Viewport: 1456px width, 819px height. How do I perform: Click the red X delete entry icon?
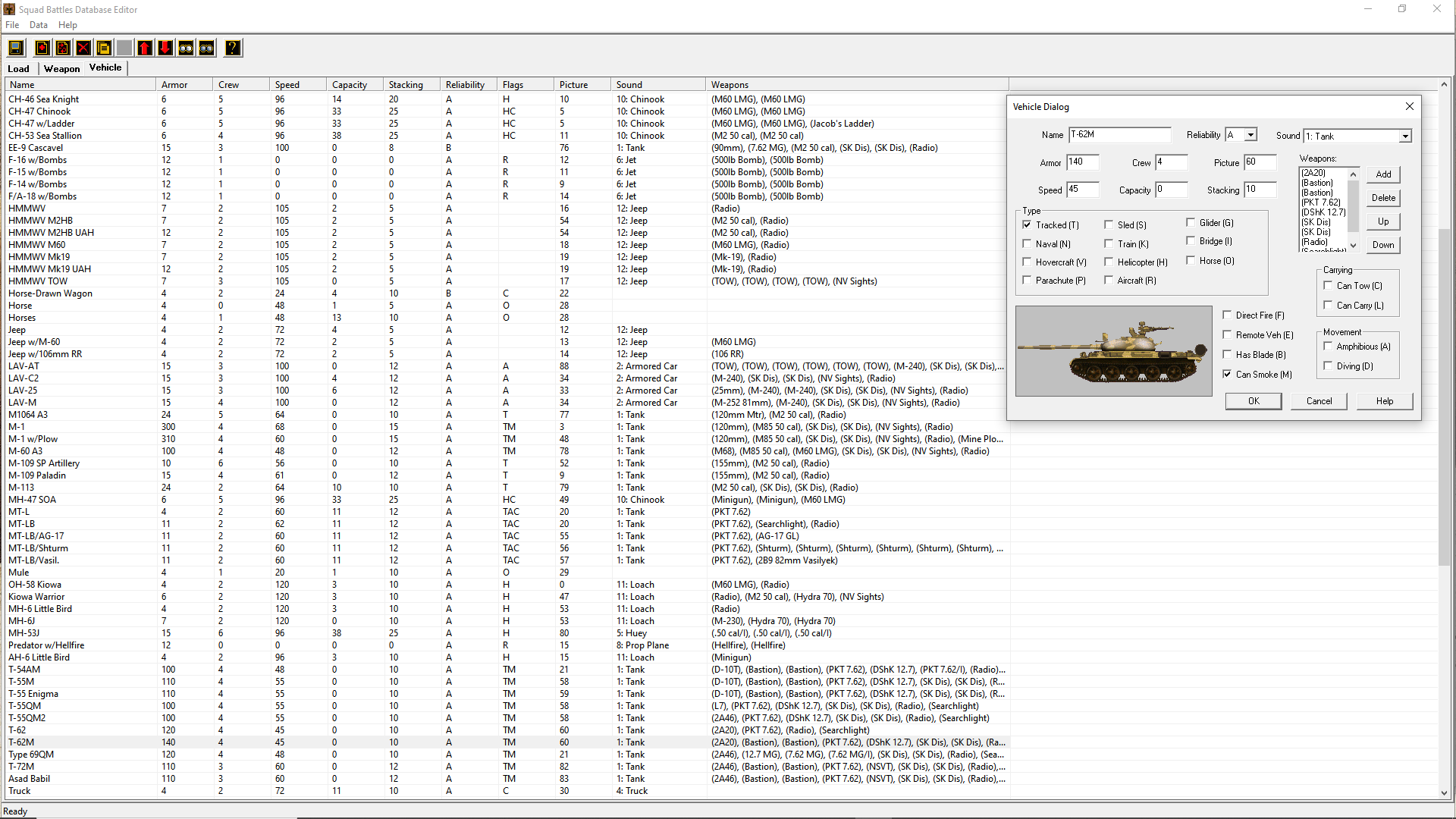[83, 49]
